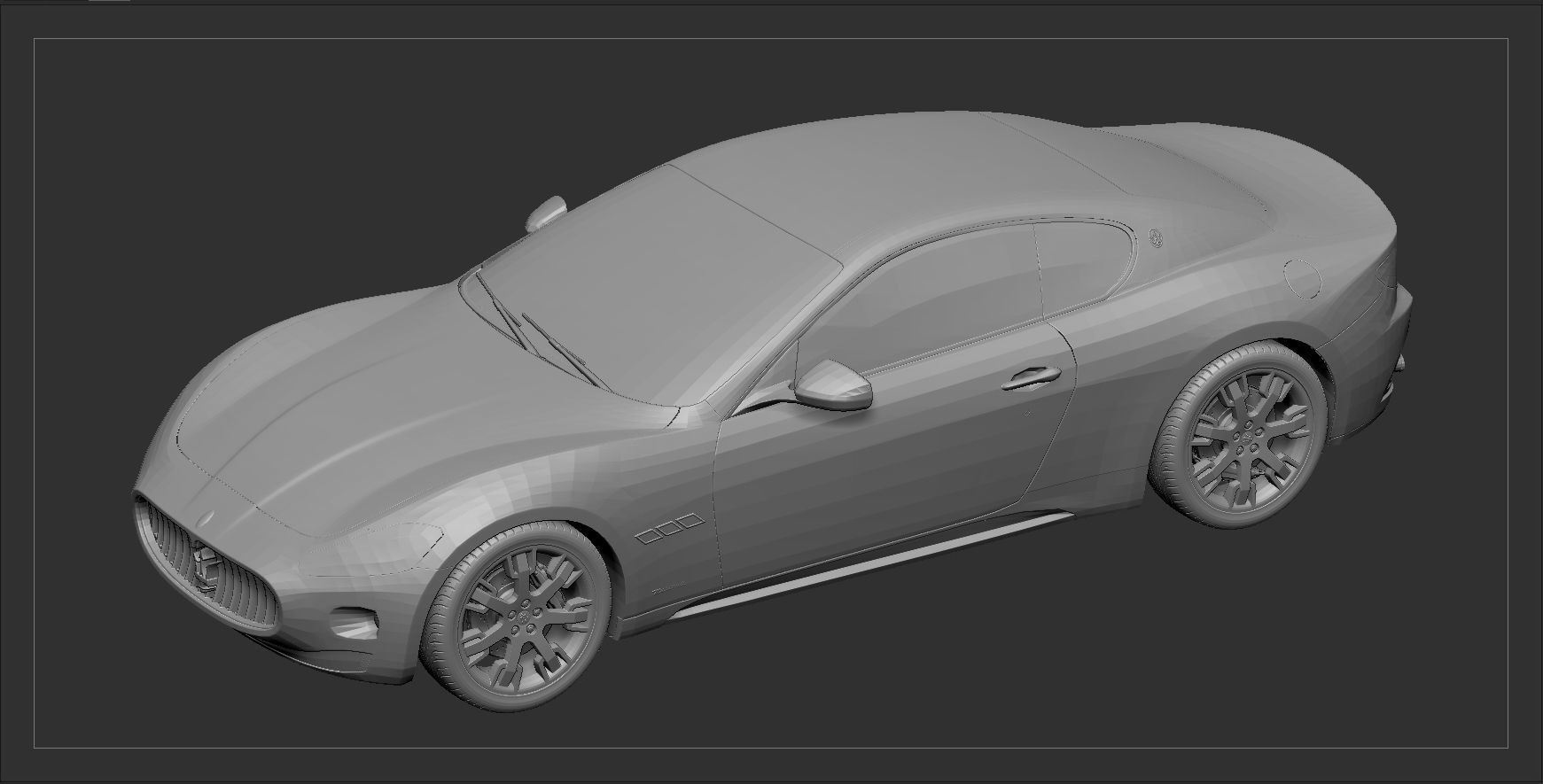Select the door handle on the car
The width and height of the screenshot is (1543, 784).
click(x=1032, y=378)
